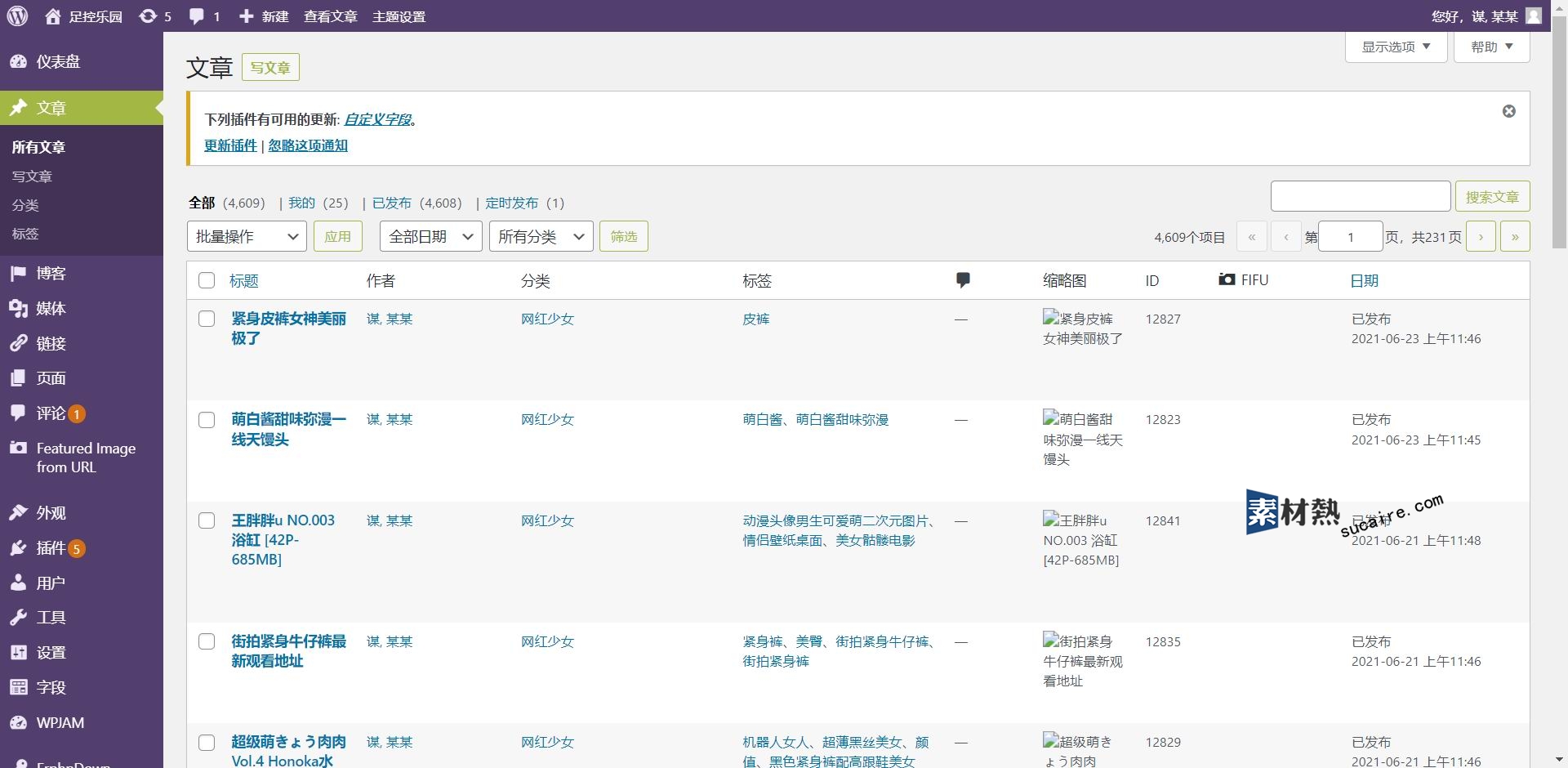
Task: Click the 搜索文章 button
Action: pyautogui.click(x=1492, y=197)
